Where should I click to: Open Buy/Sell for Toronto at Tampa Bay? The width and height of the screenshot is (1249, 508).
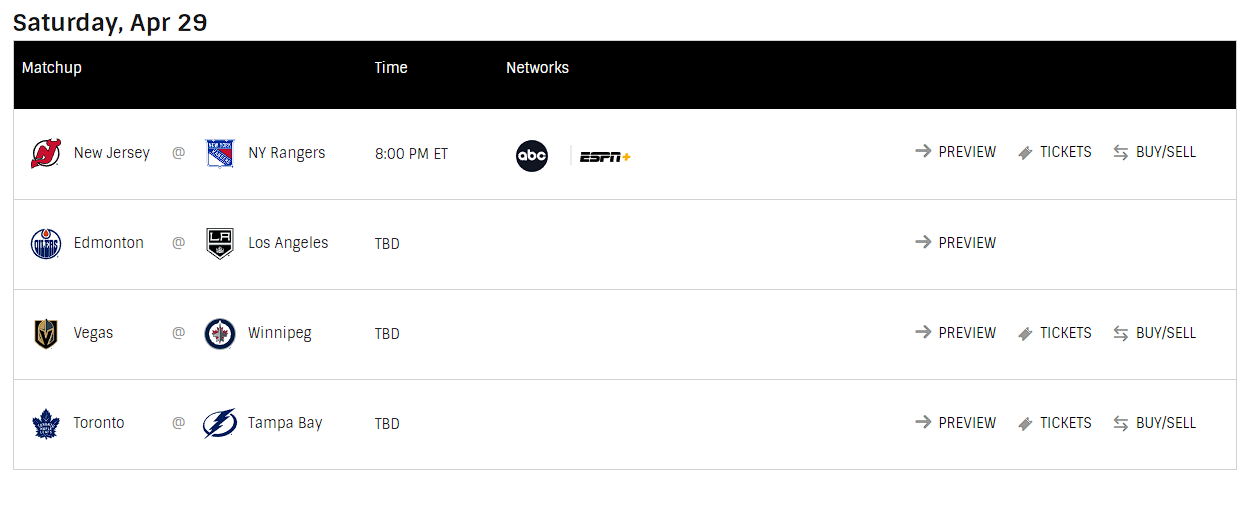[1154, 423]
